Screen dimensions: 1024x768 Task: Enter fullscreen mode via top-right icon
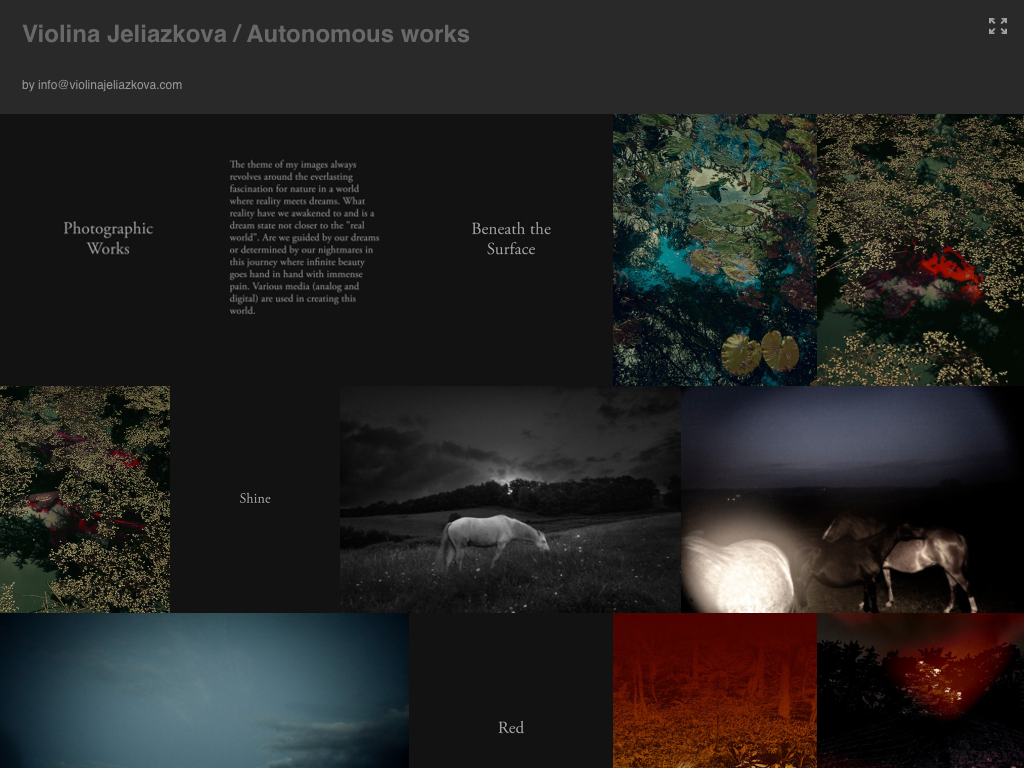997,26
